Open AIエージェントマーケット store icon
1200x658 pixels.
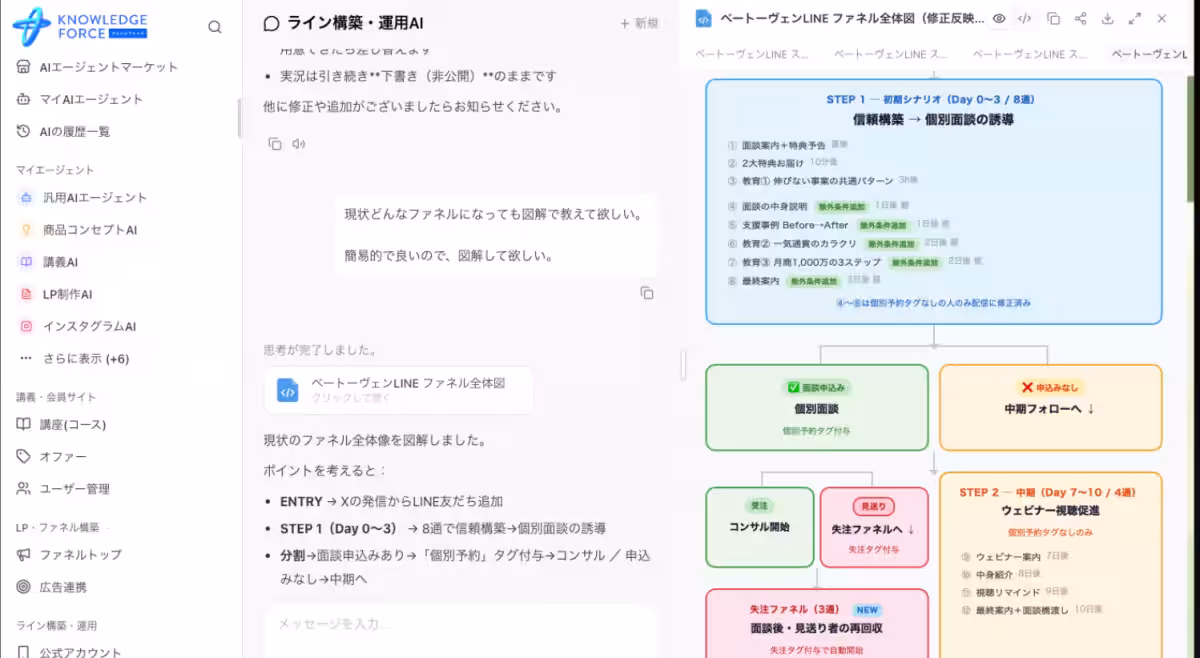pos(25,67)
